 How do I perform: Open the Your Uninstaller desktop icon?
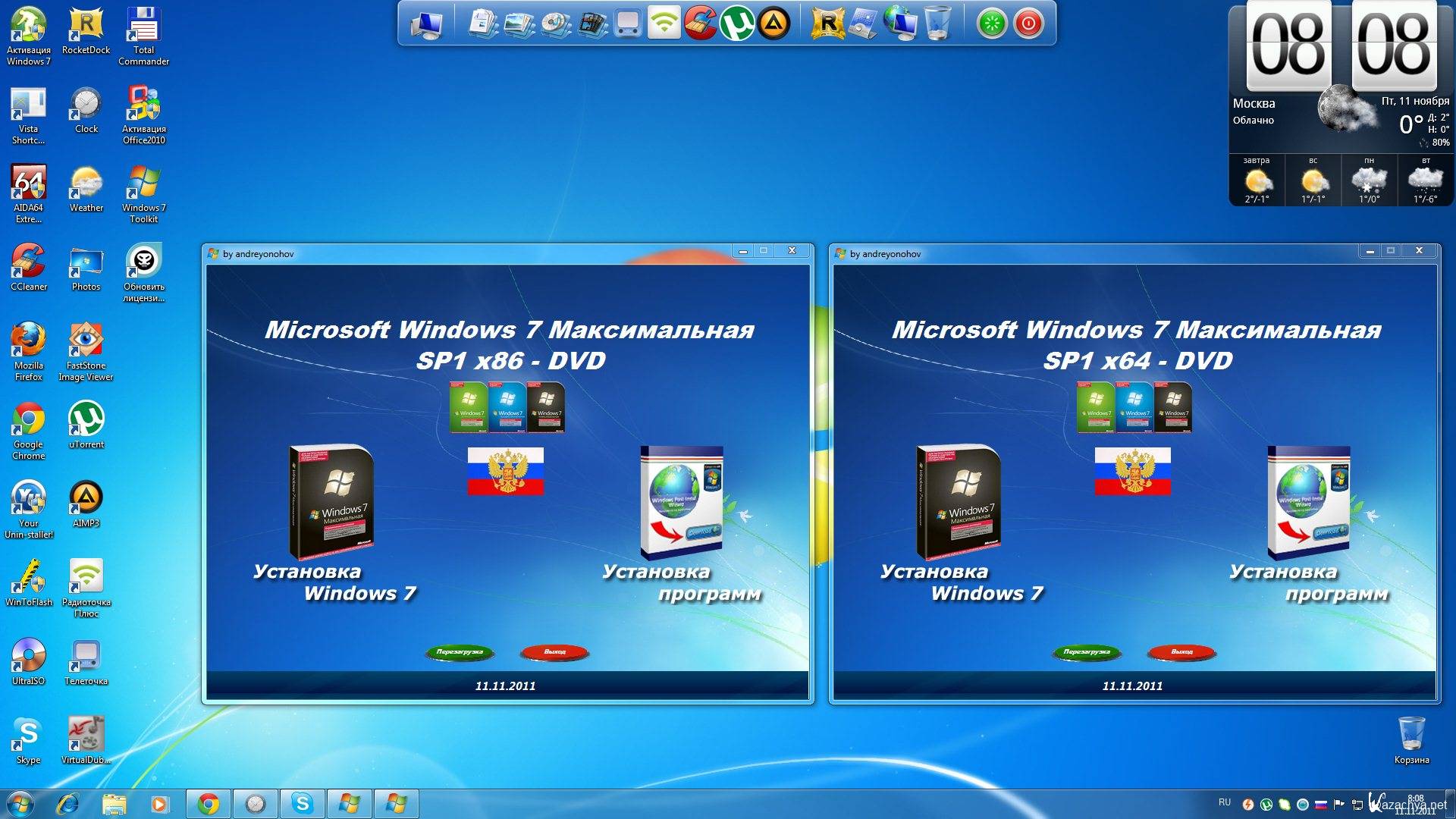28,510
